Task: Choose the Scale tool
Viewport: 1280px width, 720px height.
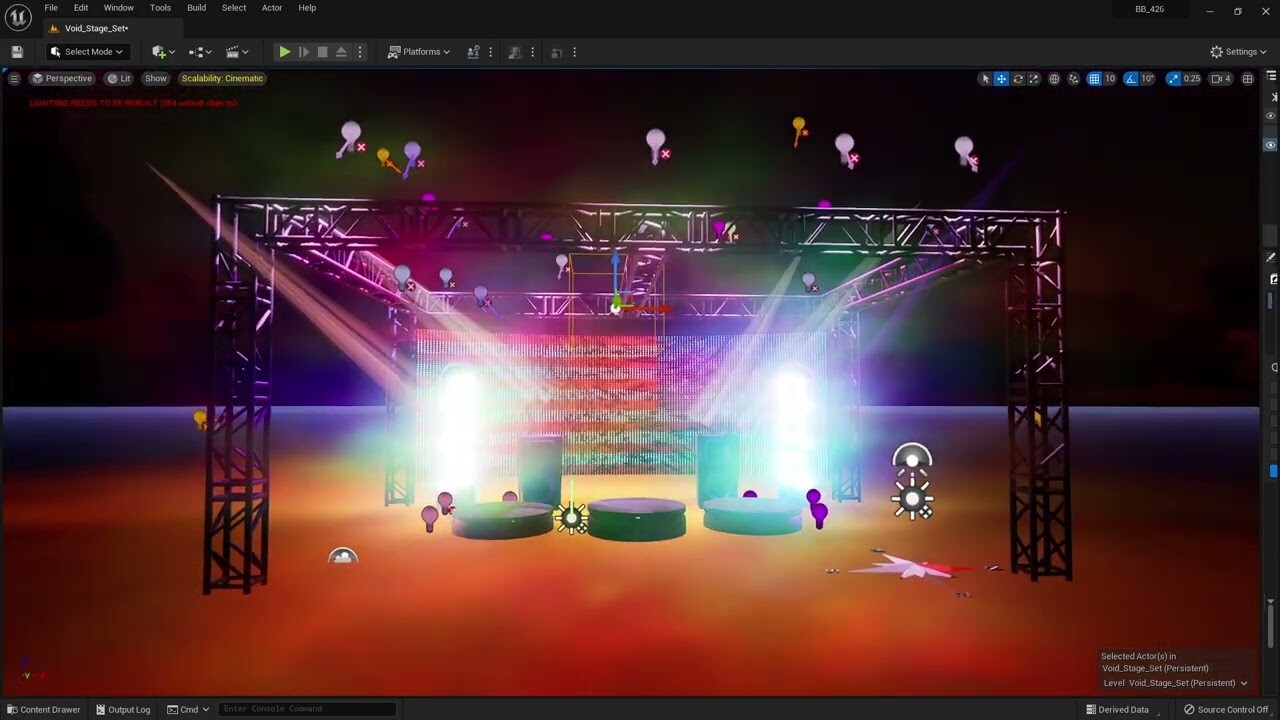Action: (x=1034, y=79)
